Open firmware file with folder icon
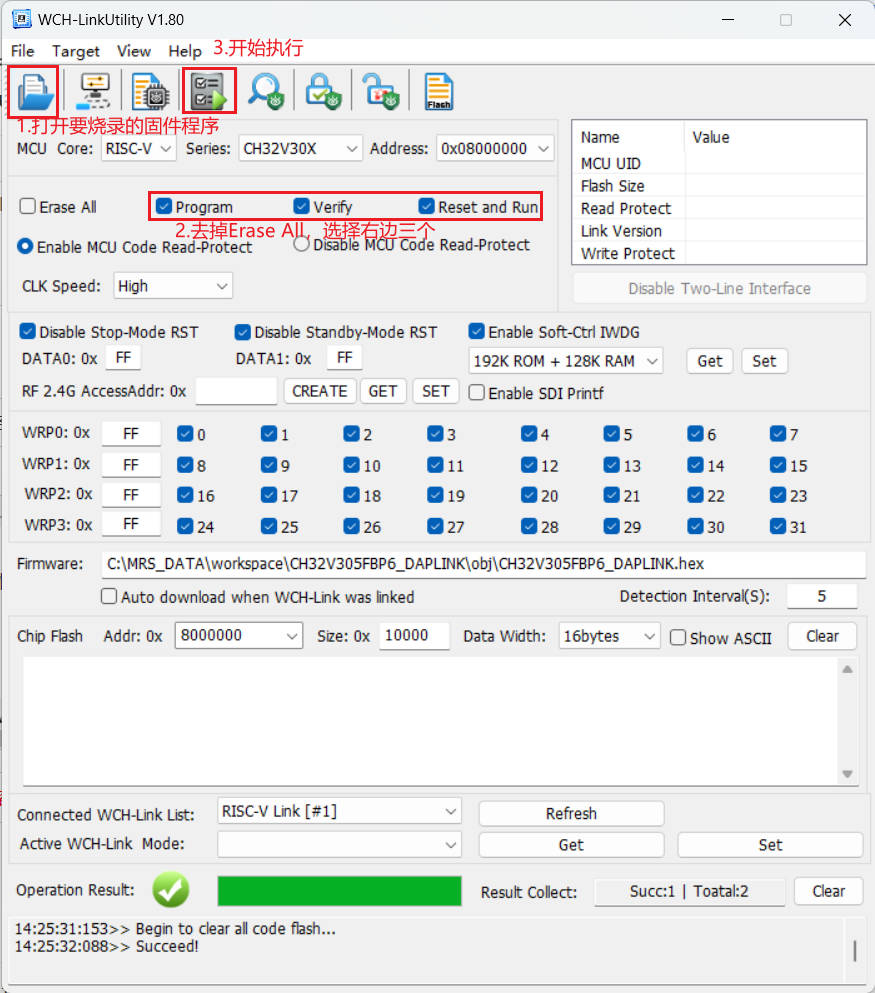The image size is (875, 993). (x=34, y=91)
